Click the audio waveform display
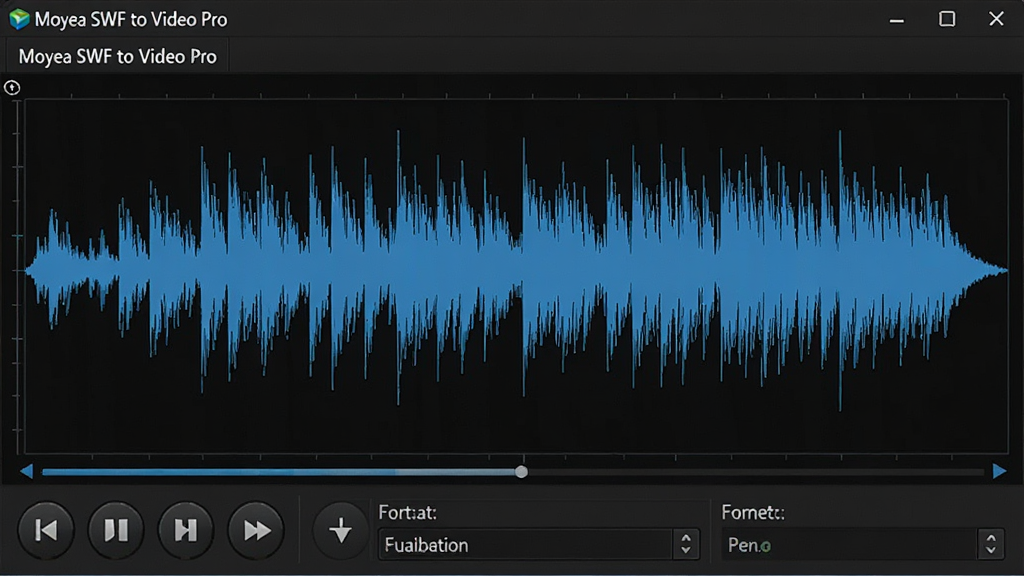 point(517,276)
